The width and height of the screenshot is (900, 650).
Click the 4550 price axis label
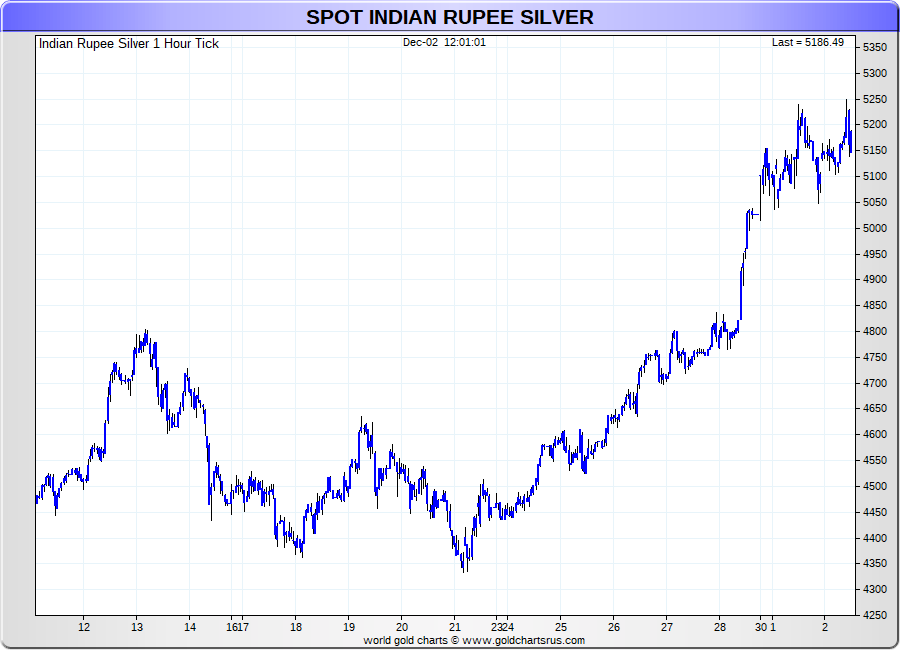tap(875, 461)
